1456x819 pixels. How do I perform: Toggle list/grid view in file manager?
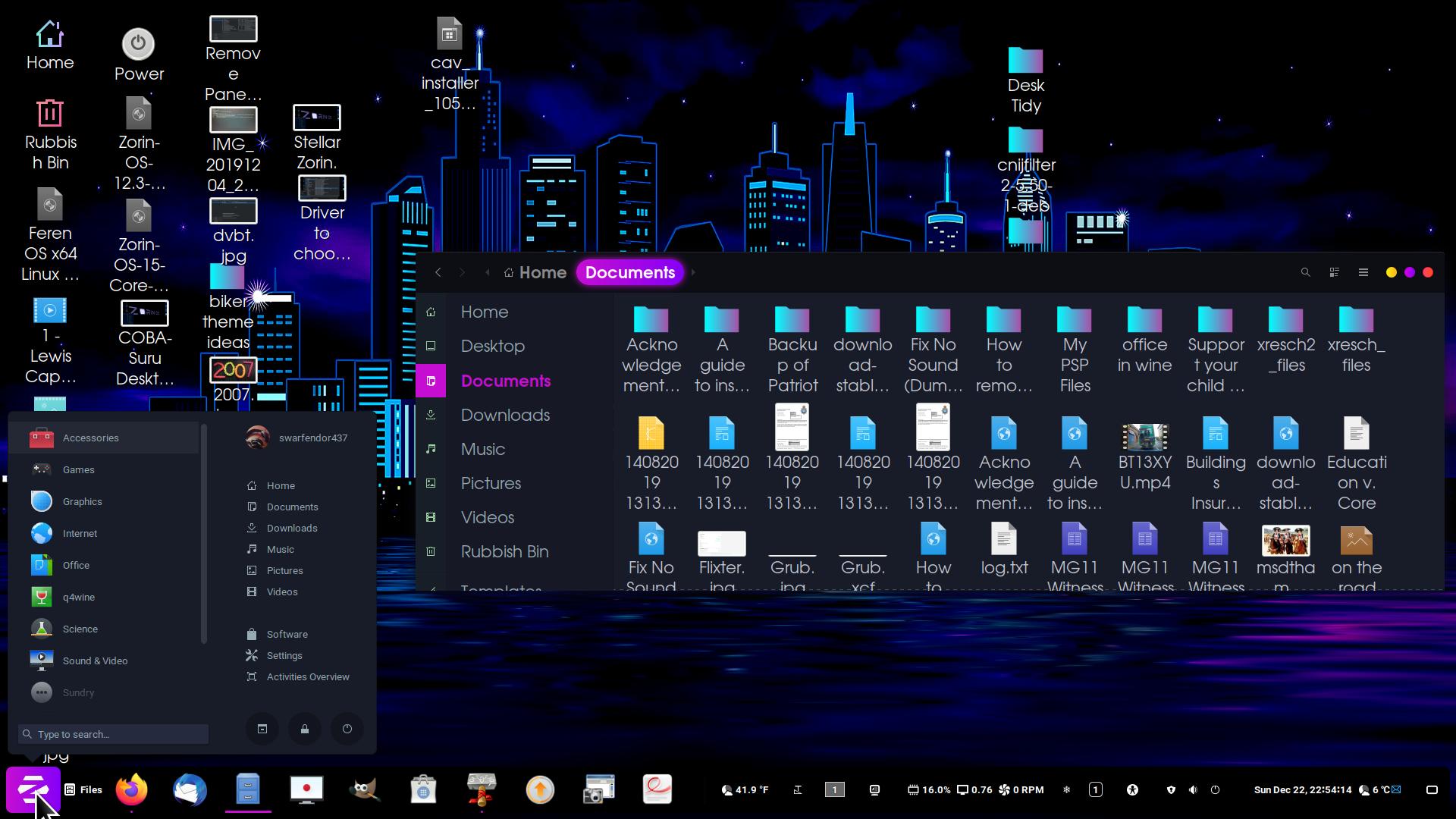click(x=1334, y=272)
